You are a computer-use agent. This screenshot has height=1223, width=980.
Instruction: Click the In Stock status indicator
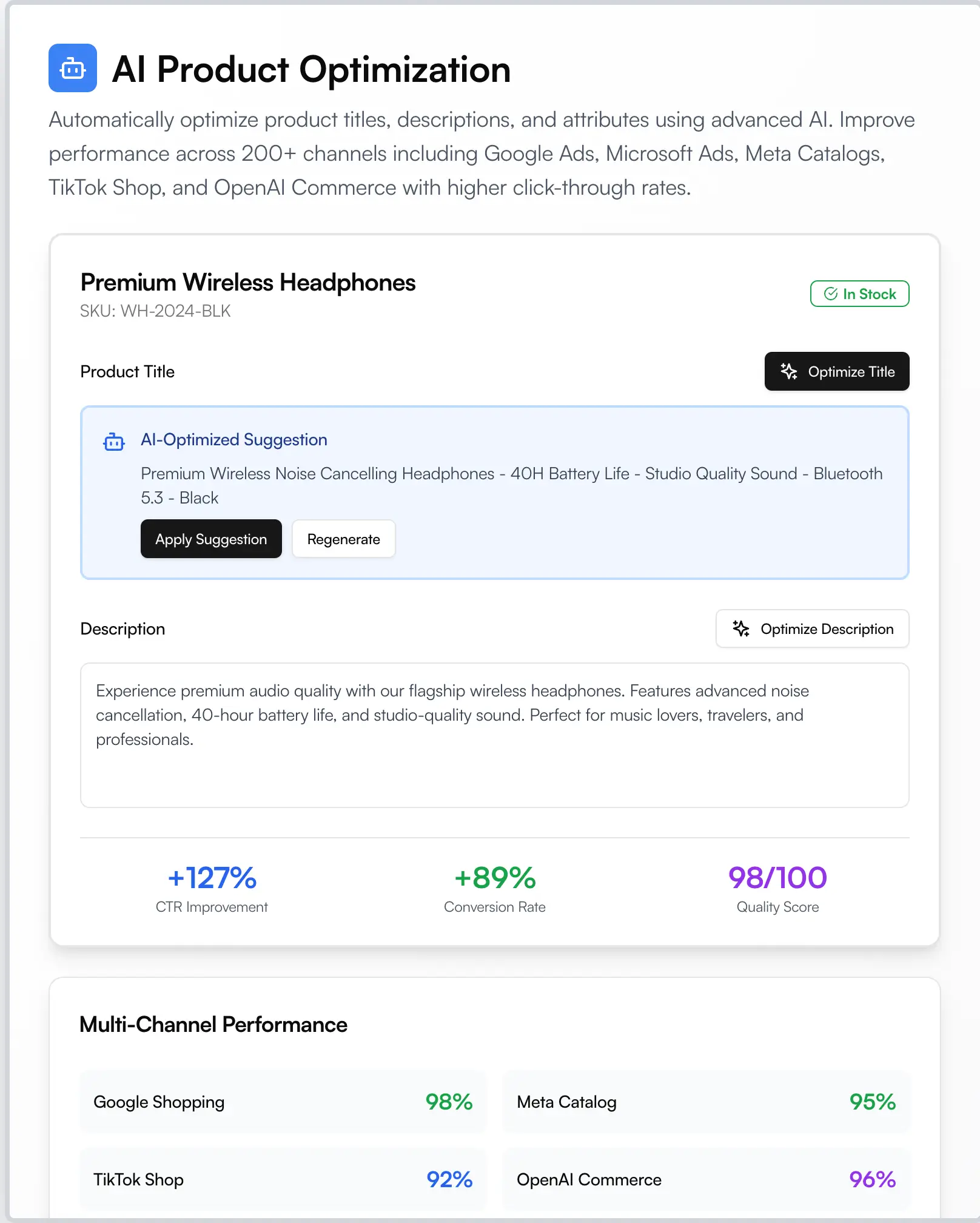(x=859, y=294)
